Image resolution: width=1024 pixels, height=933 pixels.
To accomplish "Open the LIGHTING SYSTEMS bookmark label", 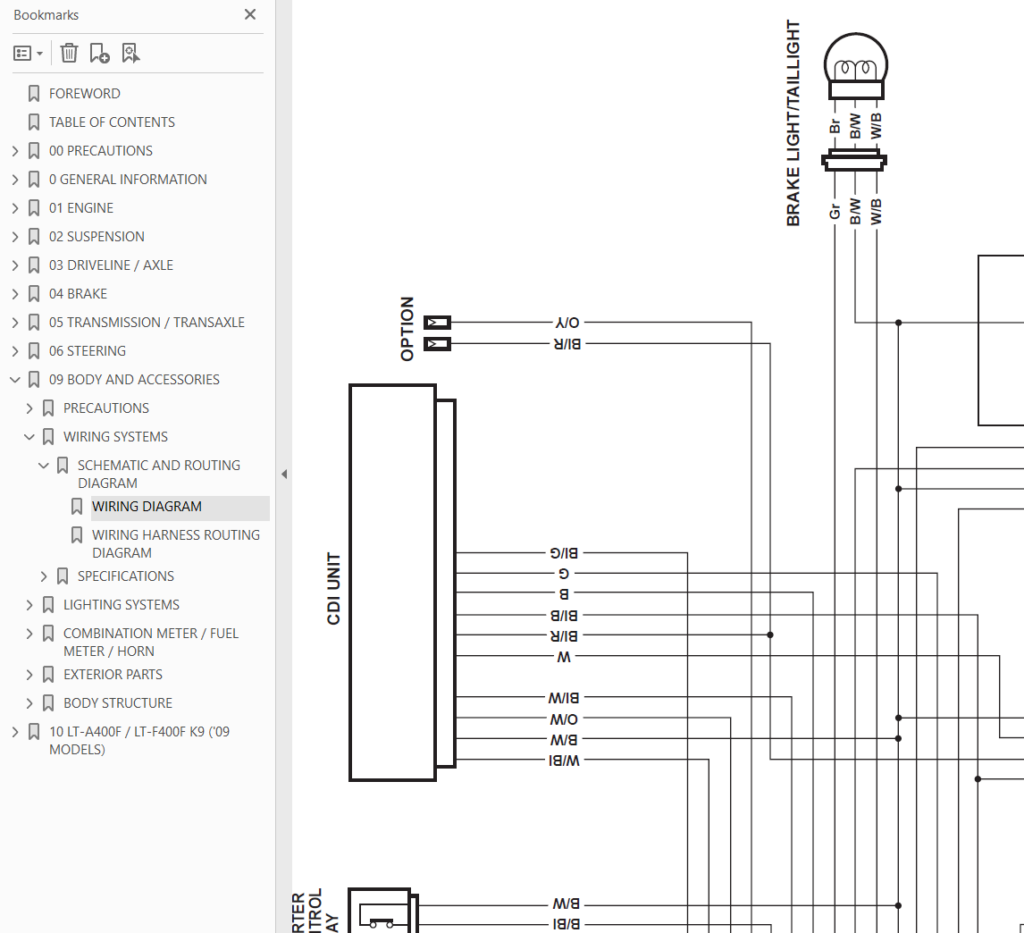I will tap(121, 605).
